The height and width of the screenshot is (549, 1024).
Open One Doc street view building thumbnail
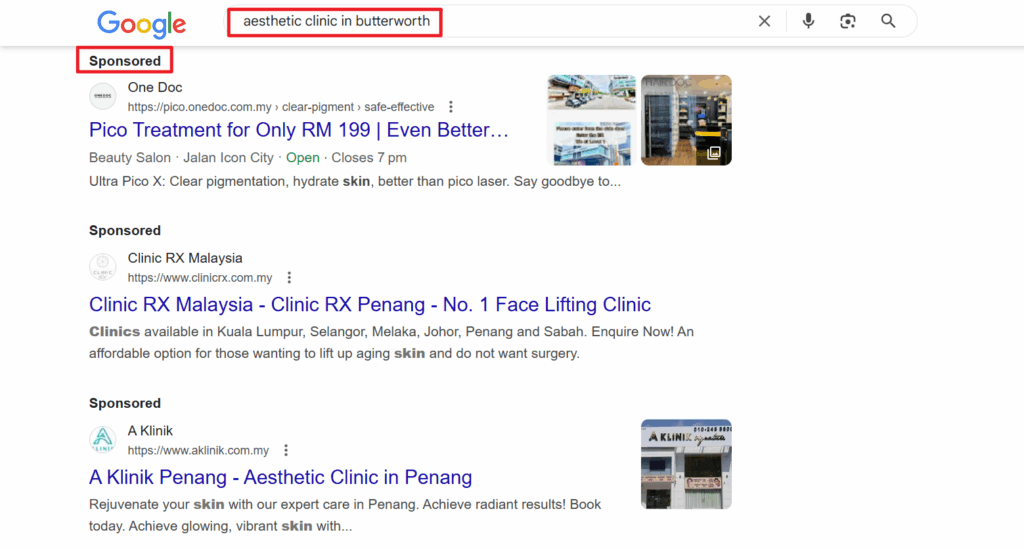click(x=592, y=120)
